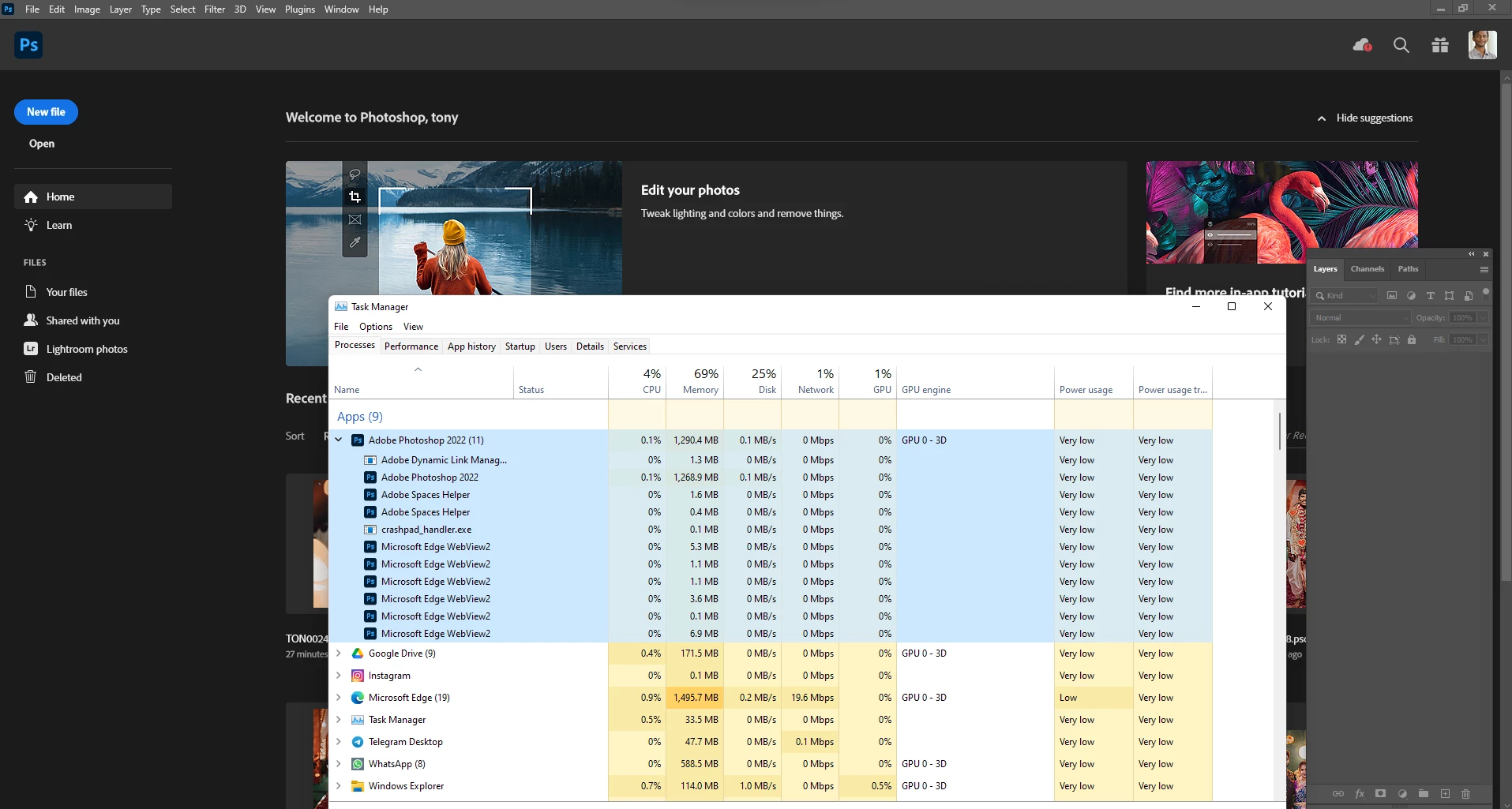Expand the Google Drive (9) process group
Screen dimensions: 1512x809
click(x=339, y=654)
